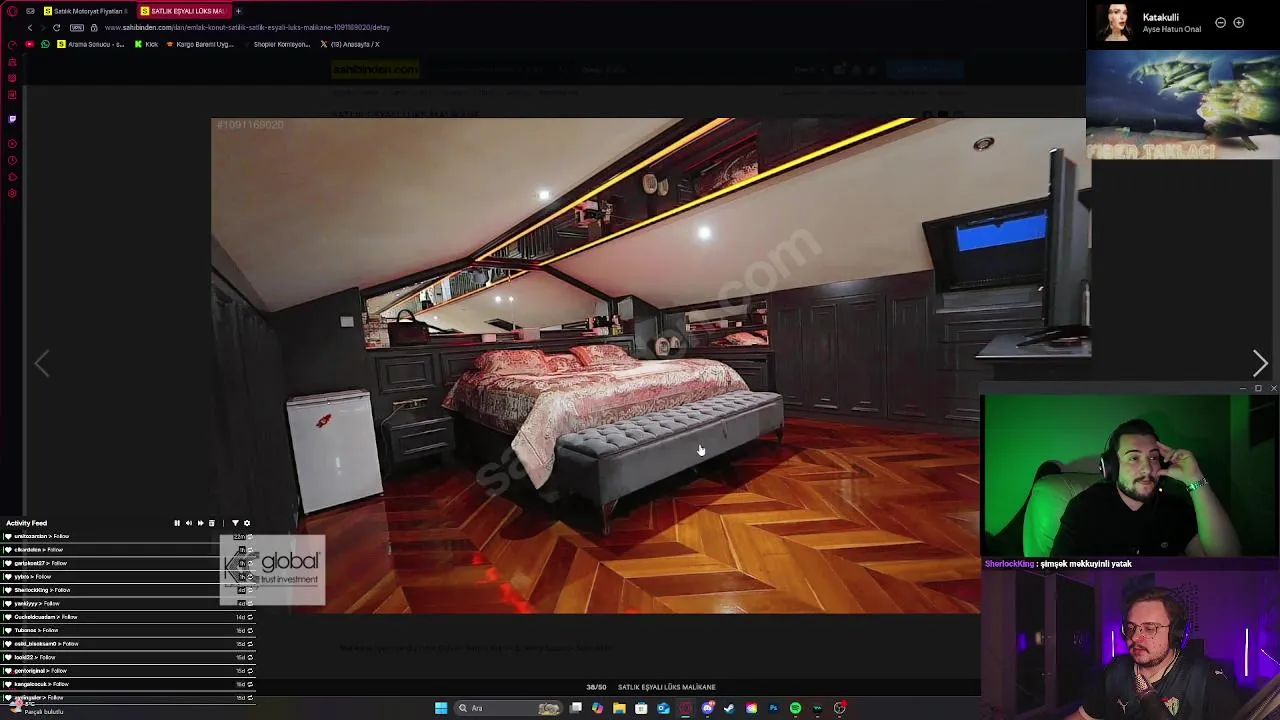Open Twitch in the Opera sidebar
1280x720 pixels.
click(x=12, y=119)
